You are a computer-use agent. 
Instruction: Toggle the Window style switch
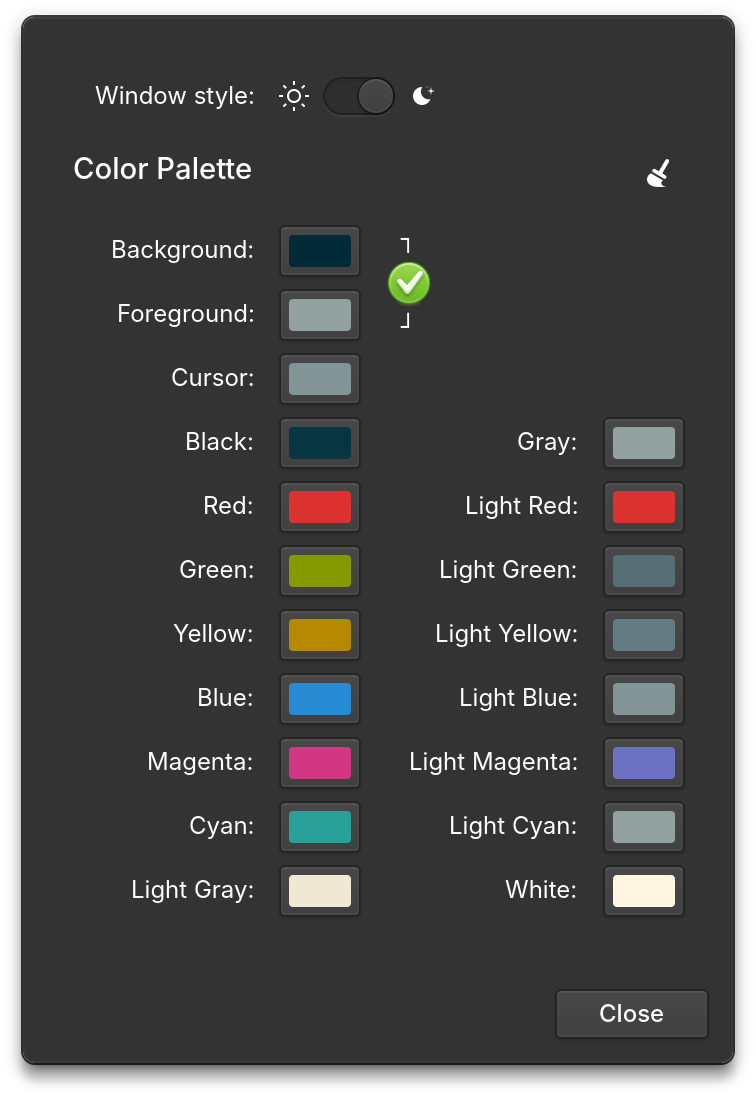click(x=359, y=96)
